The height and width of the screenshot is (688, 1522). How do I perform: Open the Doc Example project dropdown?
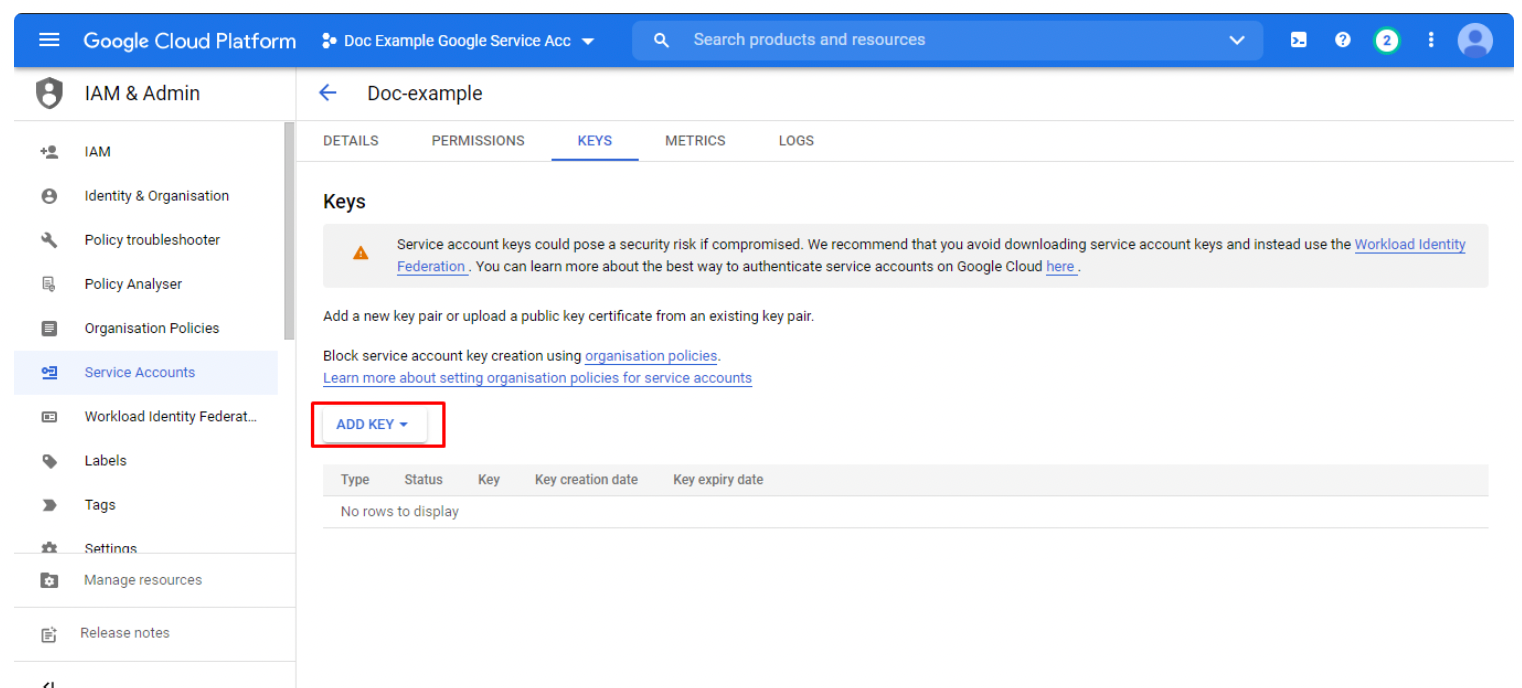coord(459,41)
